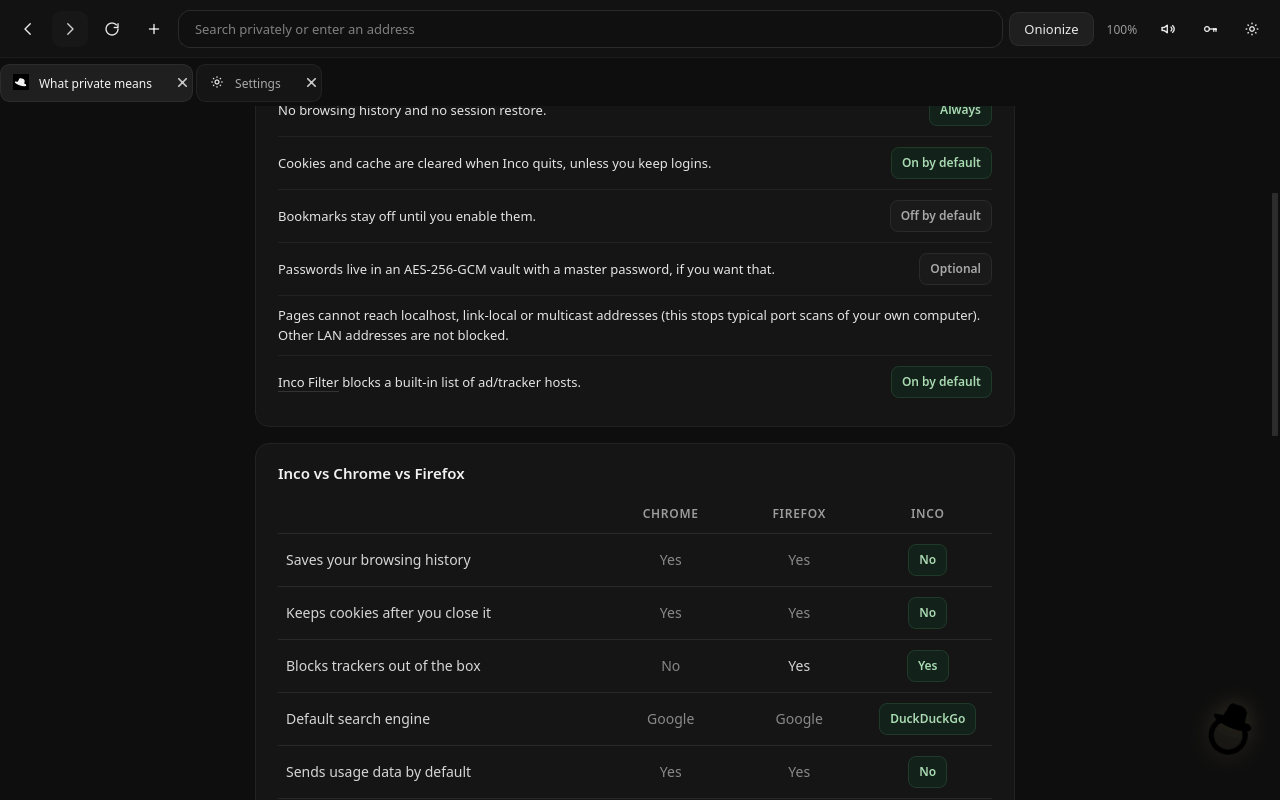Switch to the 'What private means' tab
Viewport: 1280px width, 800px height.
click(96, 83)
